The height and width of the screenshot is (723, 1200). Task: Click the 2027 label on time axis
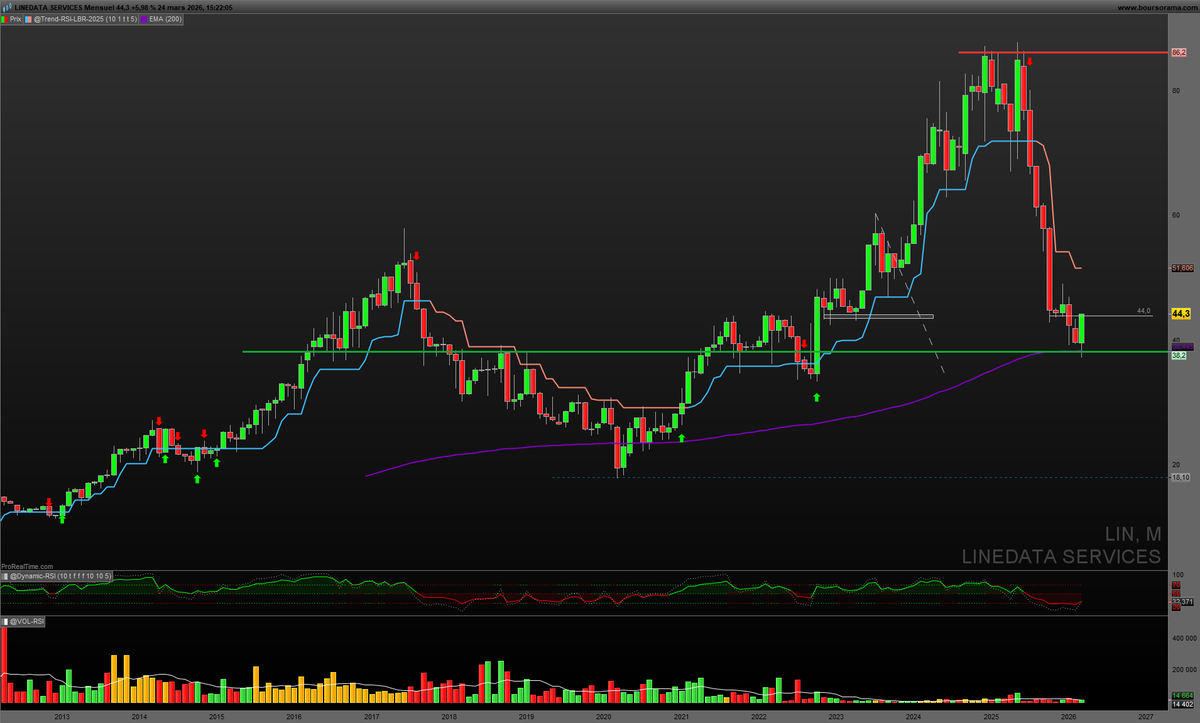[1146, 717]
